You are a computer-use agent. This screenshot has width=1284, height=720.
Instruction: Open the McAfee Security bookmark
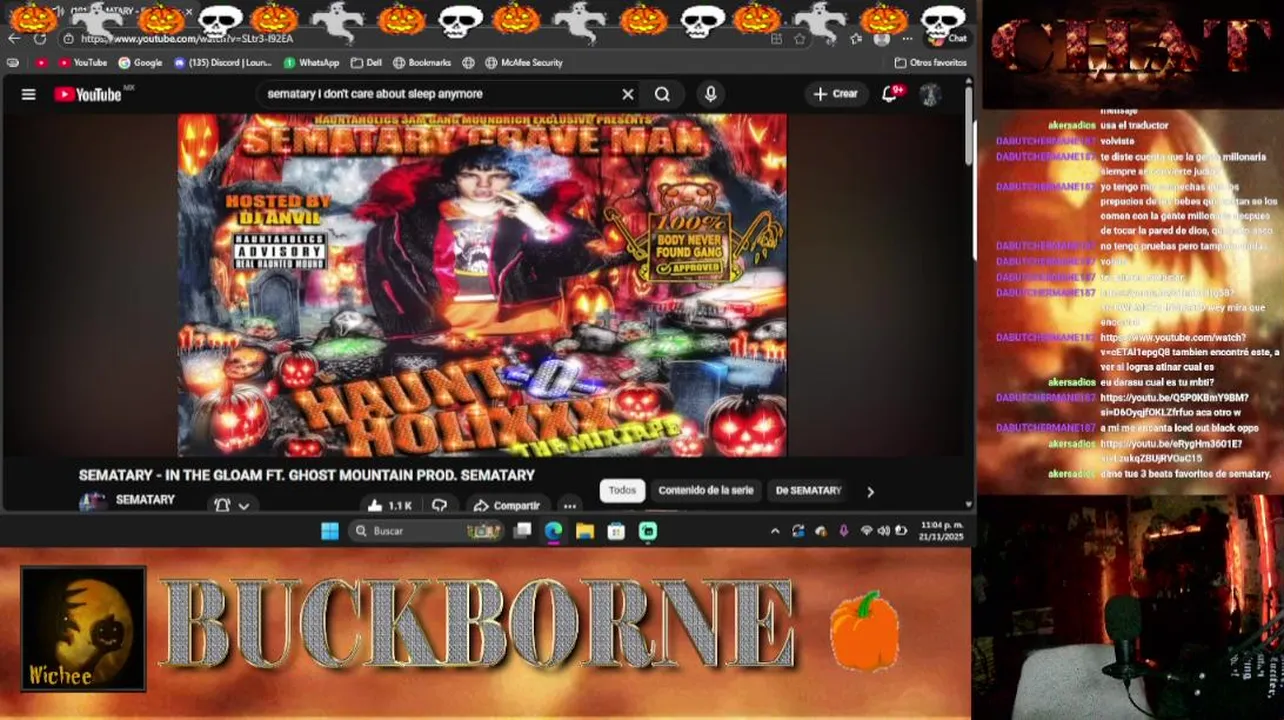[524, 62]
